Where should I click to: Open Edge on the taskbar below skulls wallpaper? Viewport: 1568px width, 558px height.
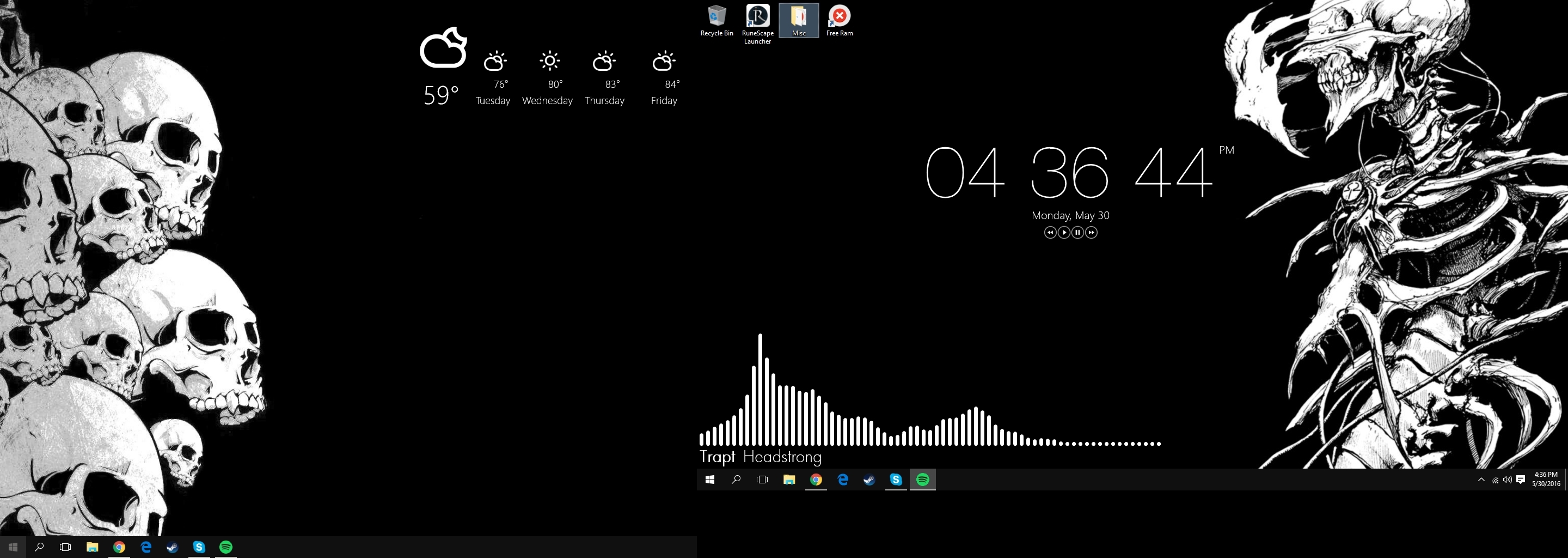(x=145, y=547)
